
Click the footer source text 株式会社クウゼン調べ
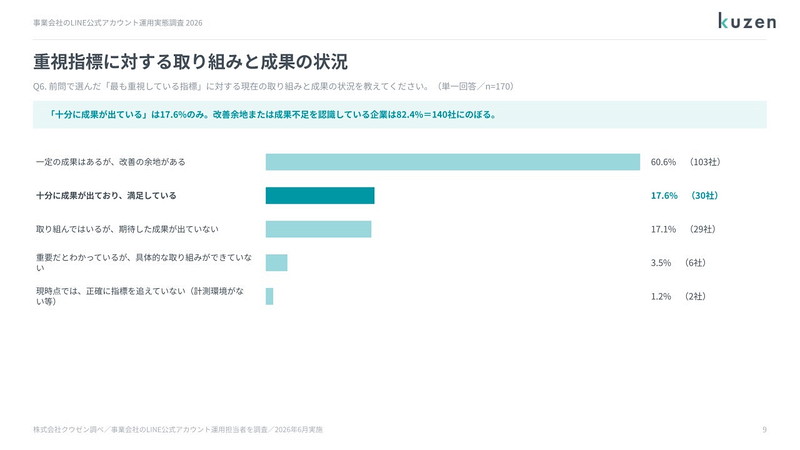(178, 430)
